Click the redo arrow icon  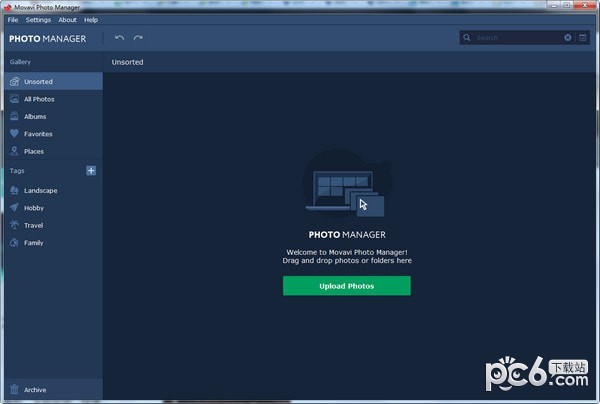138,37
